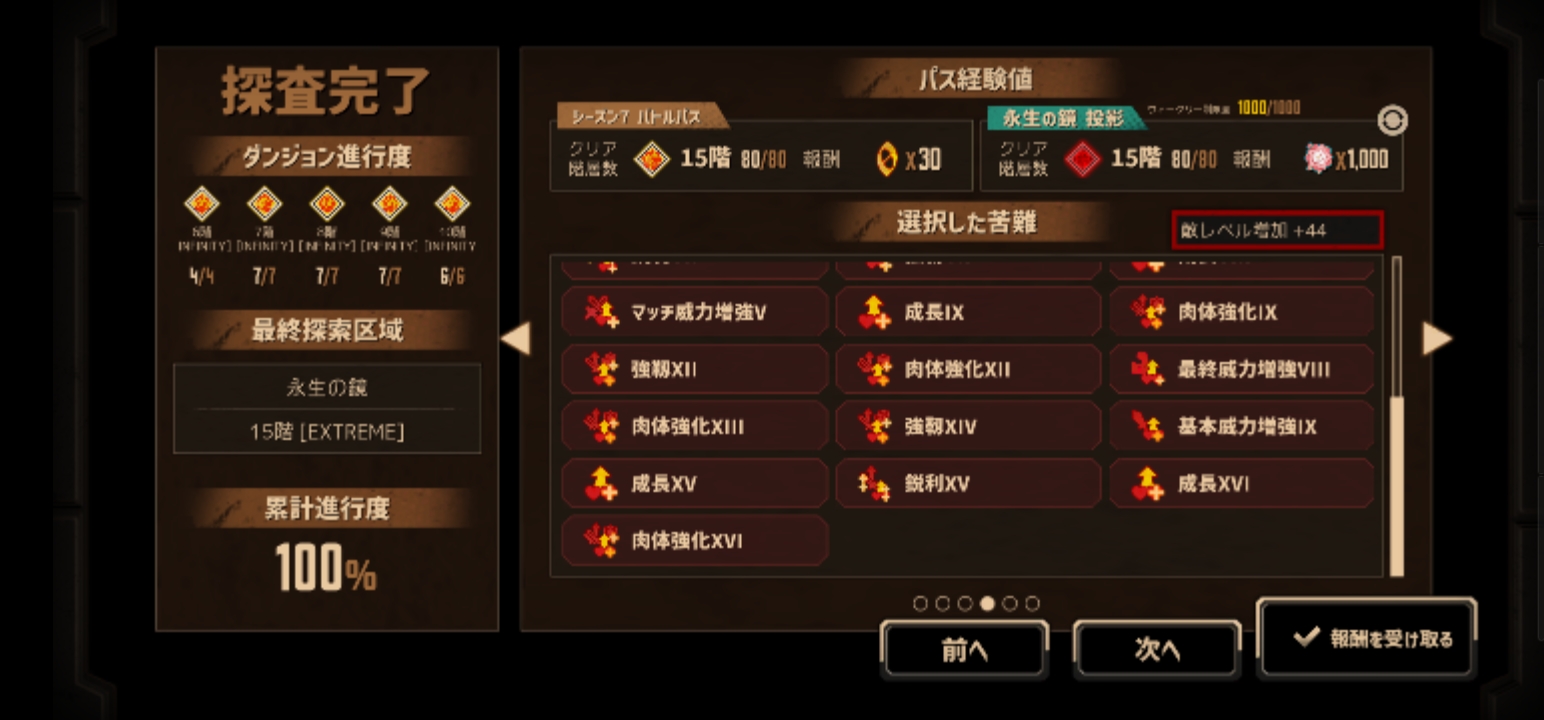Click the 最終威力増強VIII icon
1544x720 pixels.
(1148, 370)
